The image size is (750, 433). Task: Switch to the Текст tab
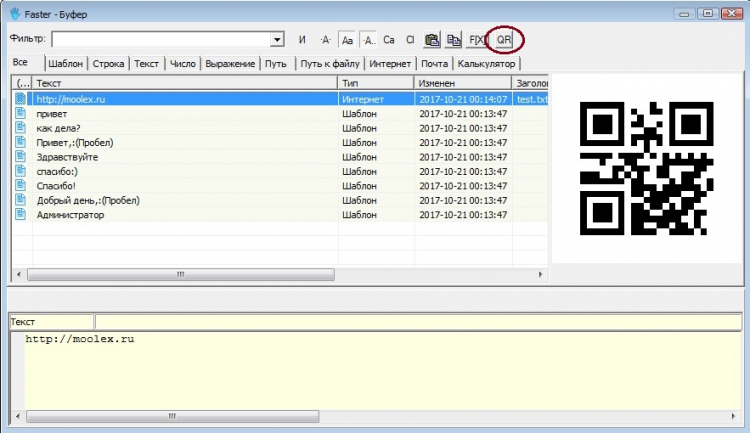click(x=146, y=64)
